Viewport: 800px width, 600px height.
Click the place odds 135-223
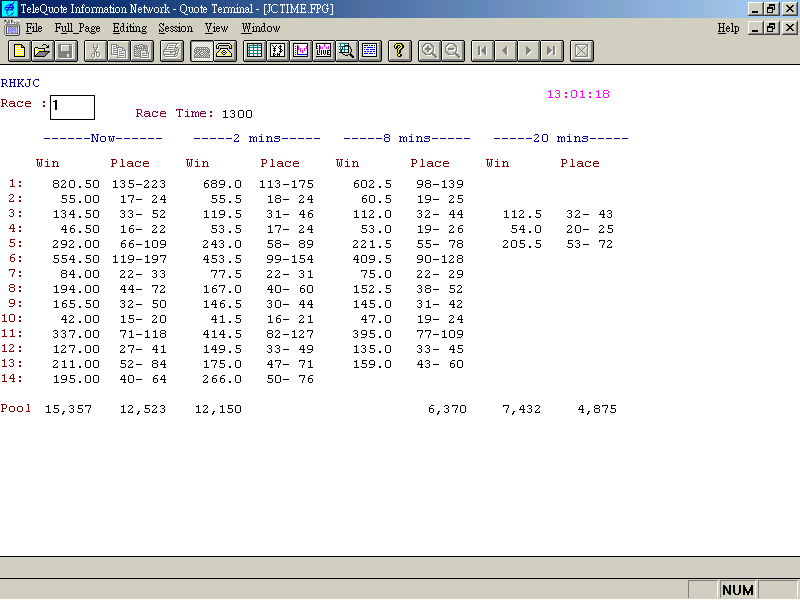[139, 184]
